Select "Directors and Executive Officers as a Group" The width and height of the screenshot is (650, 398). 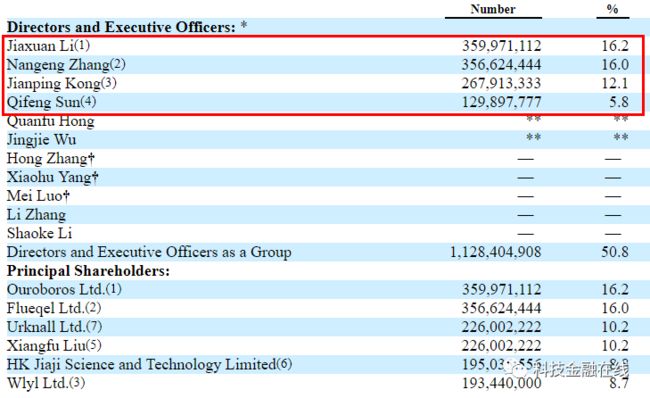pos(149,252)
